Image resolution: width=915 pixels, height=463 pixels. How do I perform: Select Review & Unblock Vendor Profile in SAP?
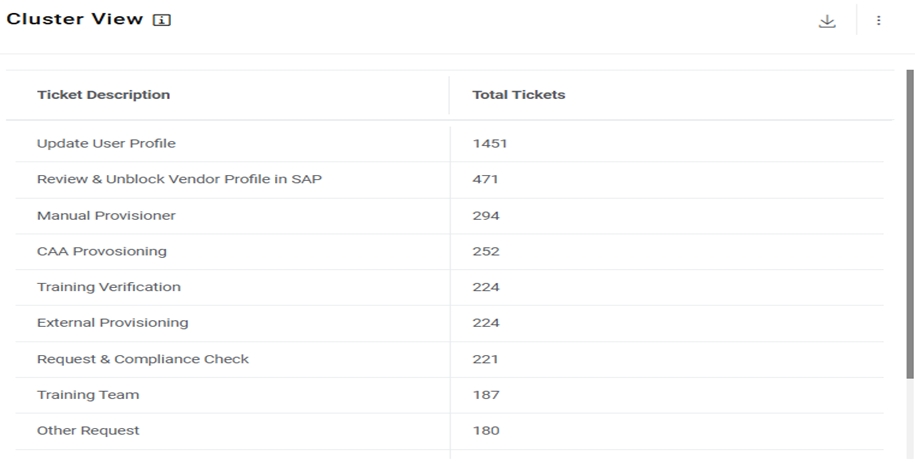click(x=179, y=179)
